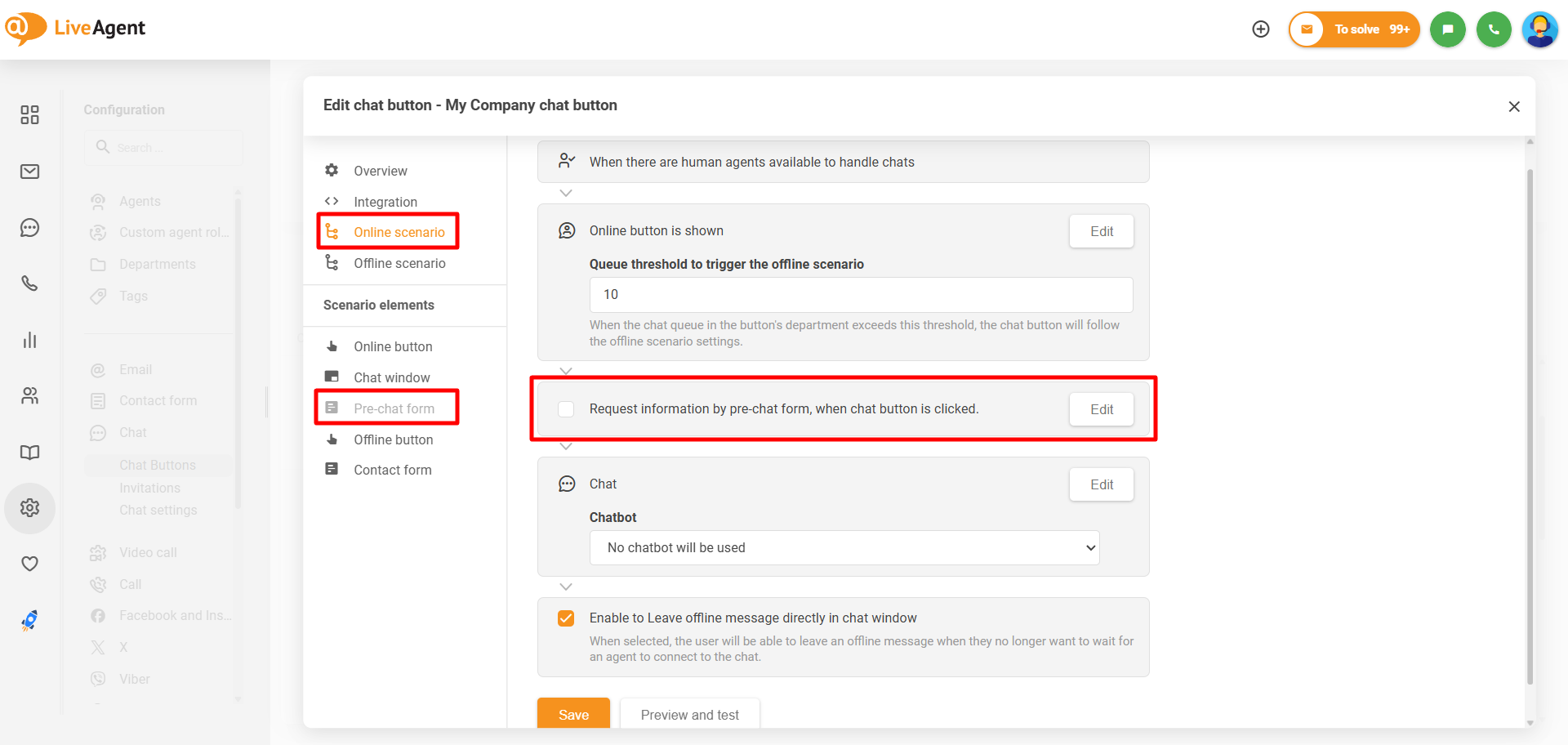Select the Contact form scenario element
The image size is (1568, 745).
tap(392, 470)
